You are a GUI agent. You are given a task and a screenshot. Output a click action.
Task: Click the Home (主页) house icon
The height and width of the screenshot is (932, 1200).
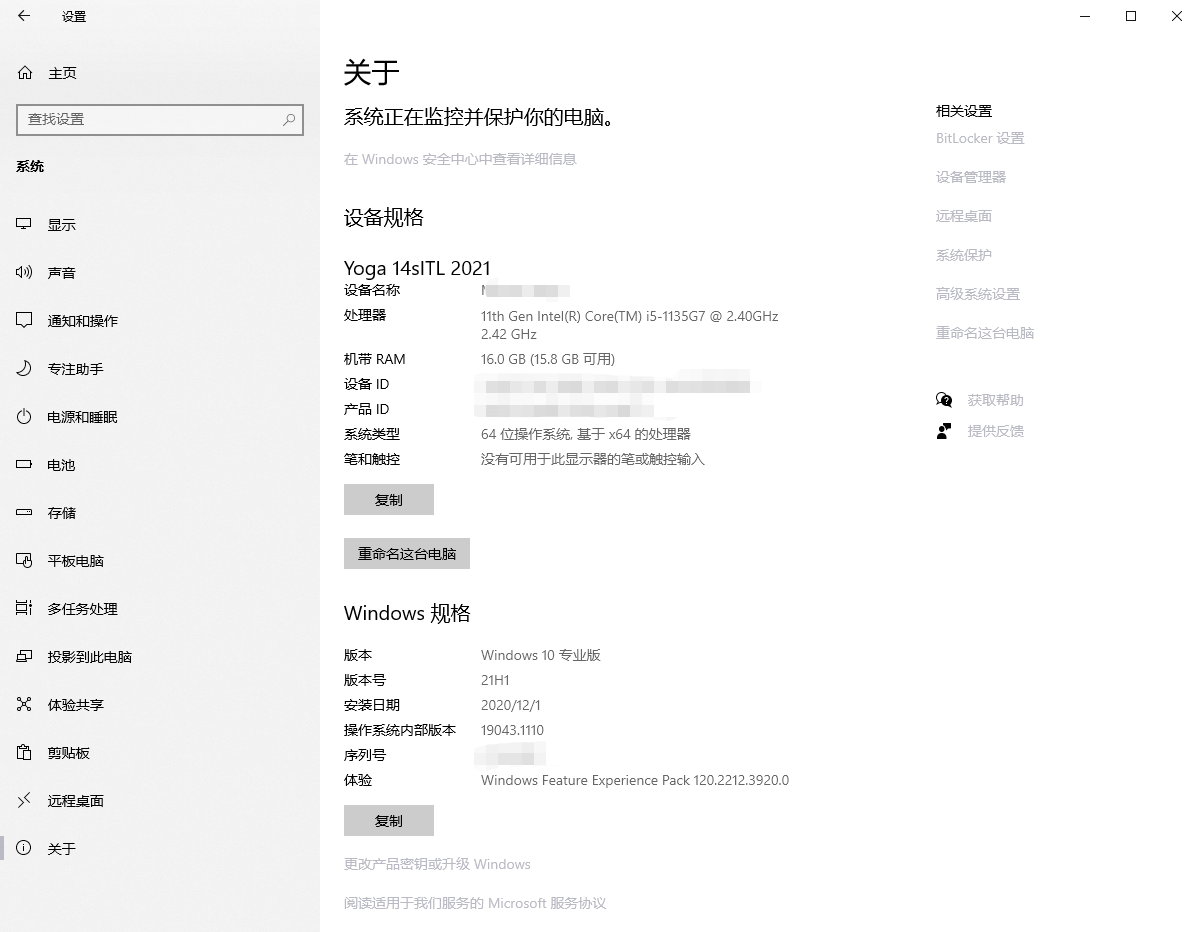click(25, 73)
